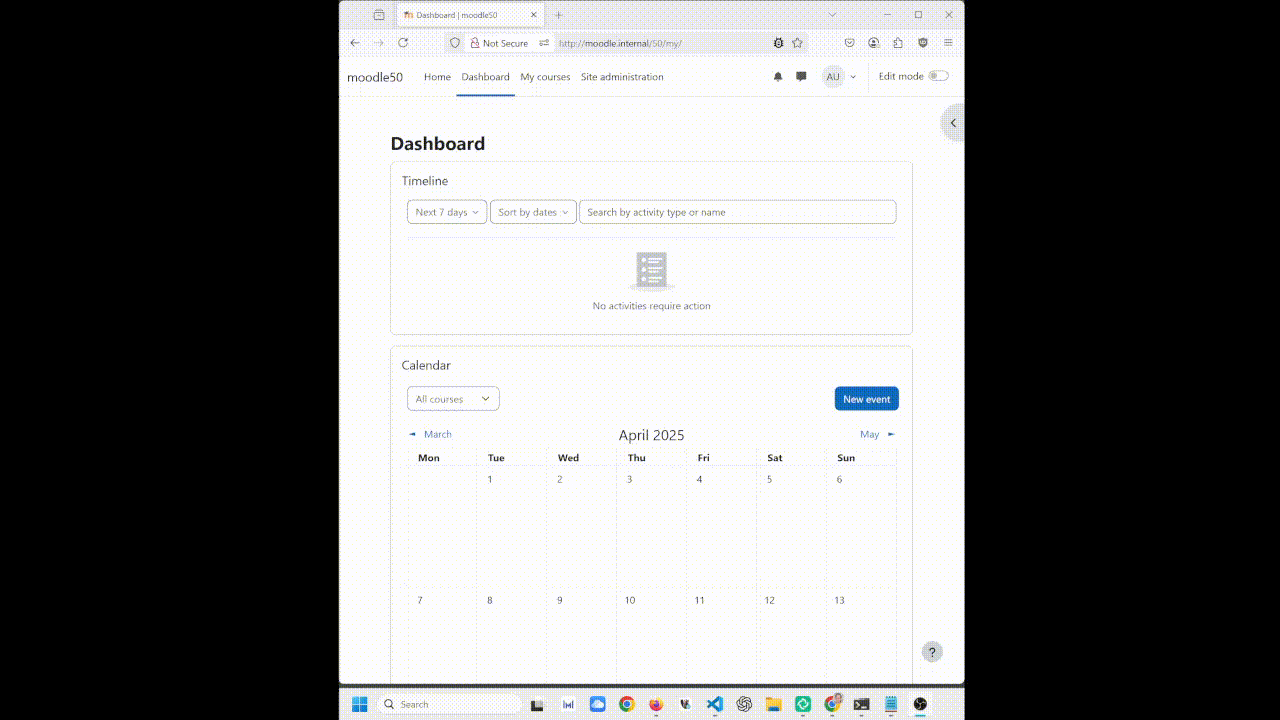This screenshot has width=1280, height=720.
Task: Show the list all tabs dropdown
Action: 832,15
